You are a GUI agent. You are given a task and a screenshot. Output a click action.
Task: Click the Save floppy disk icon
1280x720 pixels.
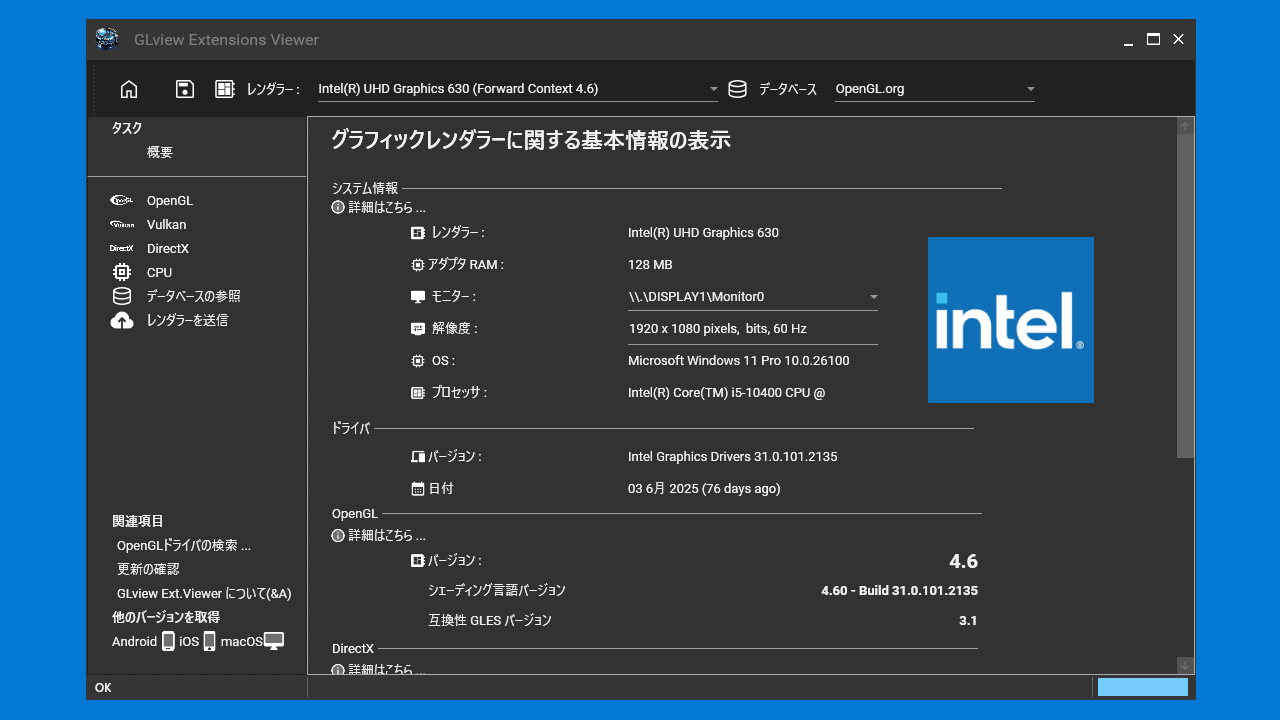point(185,89)
